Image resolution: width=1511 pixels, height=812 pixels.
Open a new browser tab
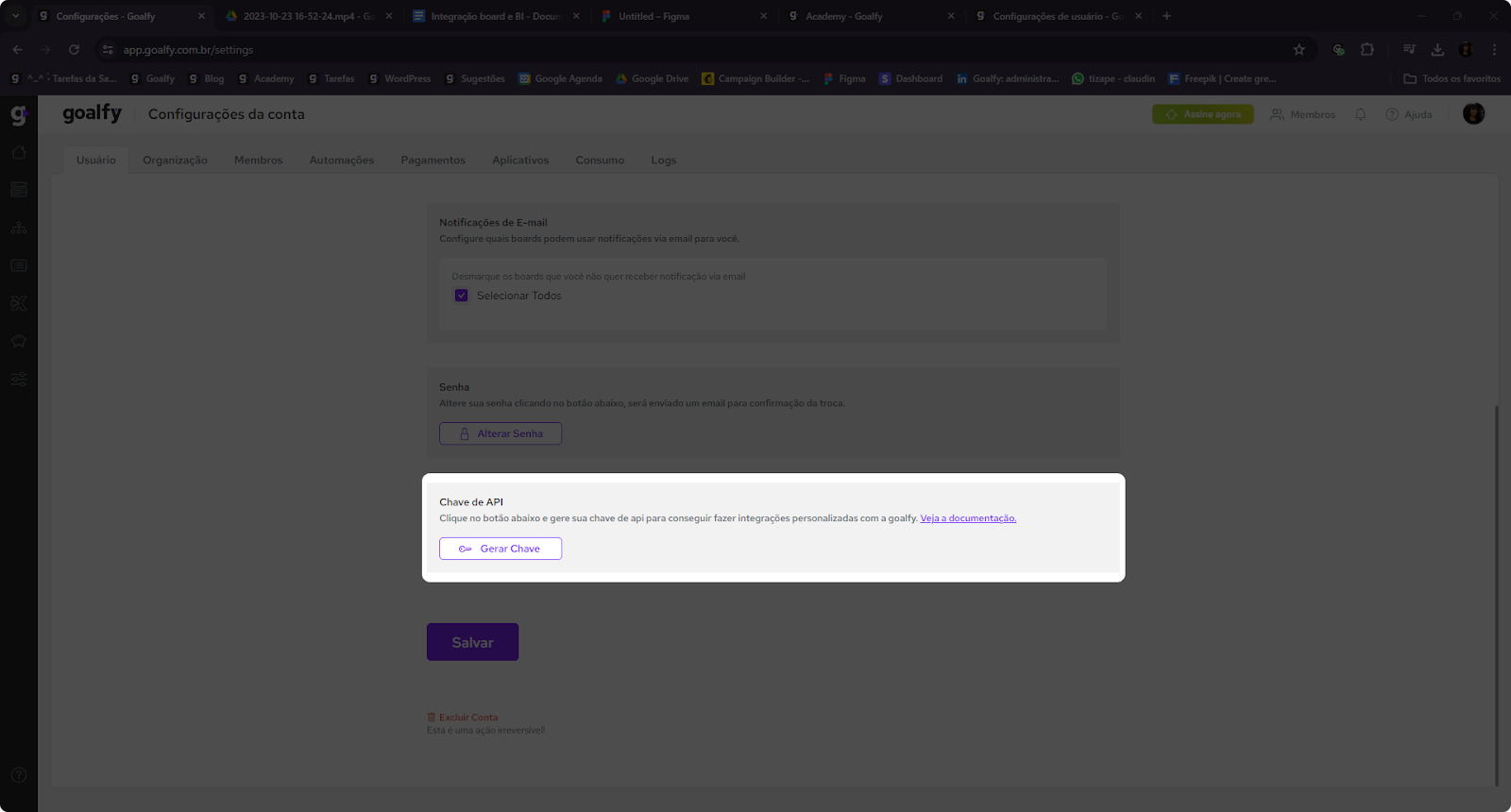click(1167, 16)
